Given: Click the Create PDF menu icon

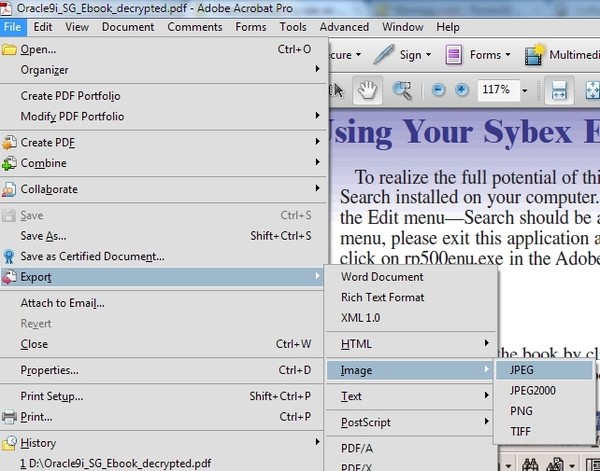Looking at the screenshot, I should point(9,143).
